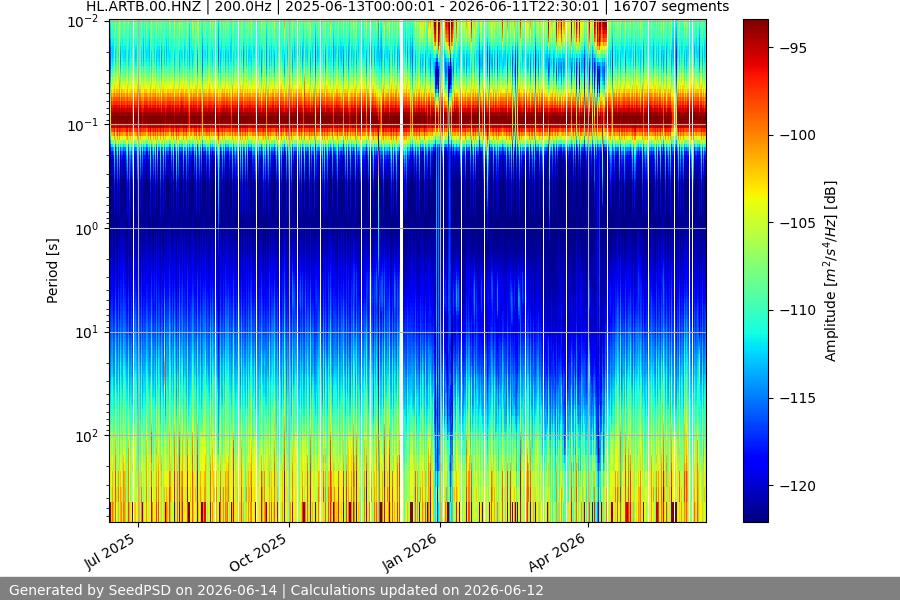Click the −105 colorbar tick label
This screenshot has width=900, height=600.
(797, 223)
